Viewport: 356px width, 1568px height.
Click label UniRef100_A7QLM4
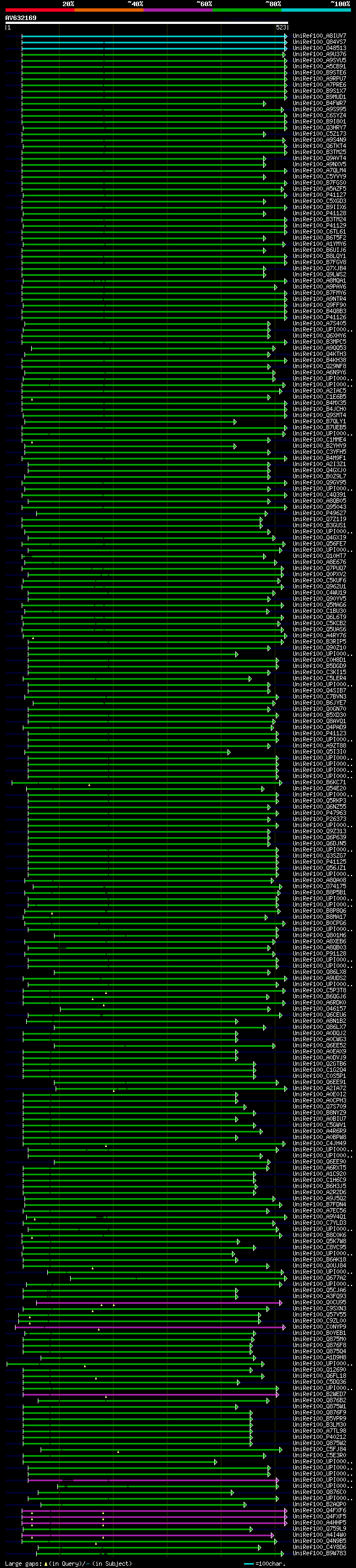coord(319,170)
